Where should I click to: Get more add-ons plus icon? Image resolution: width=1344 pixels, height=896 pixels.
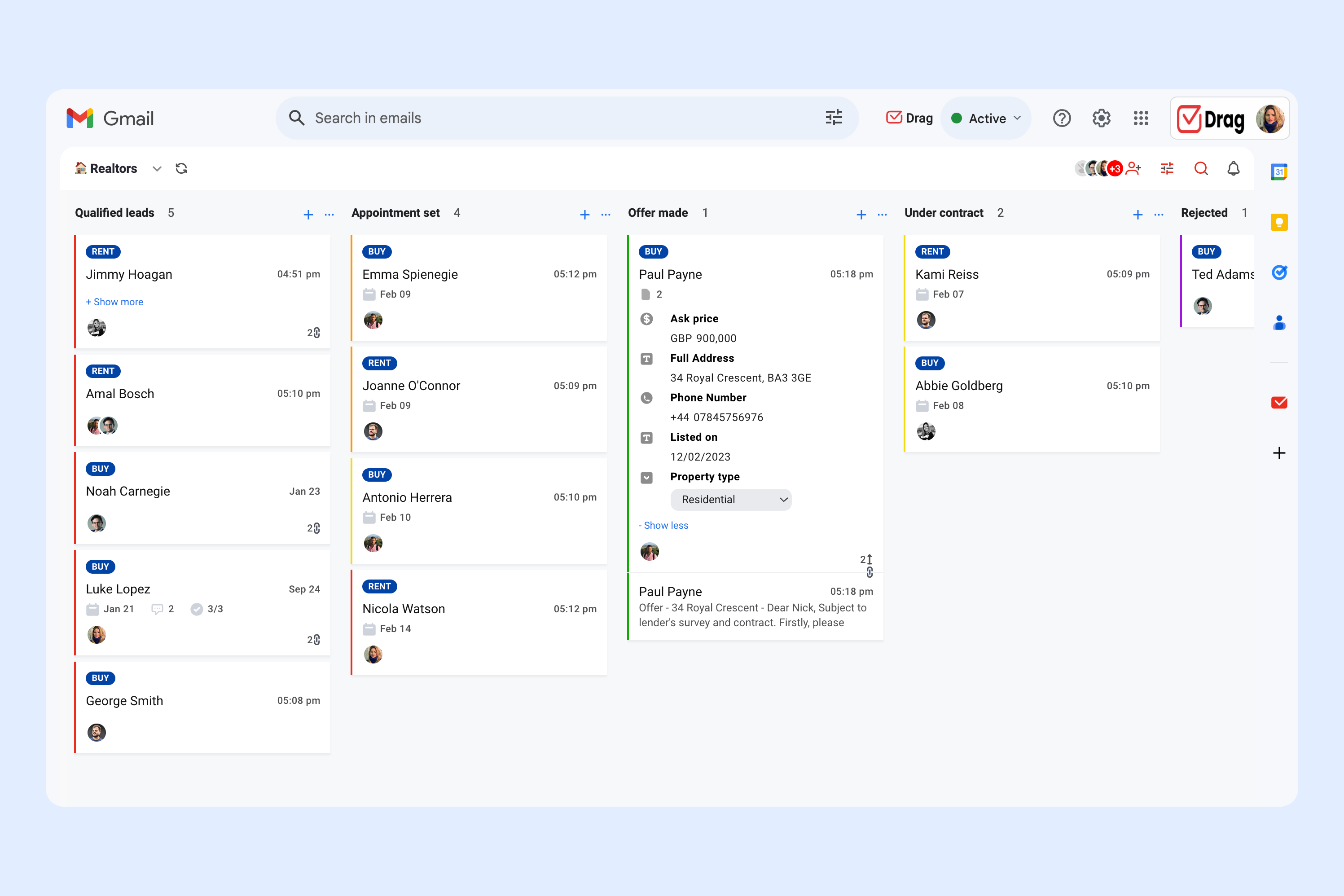click(x=1279, y=453)
